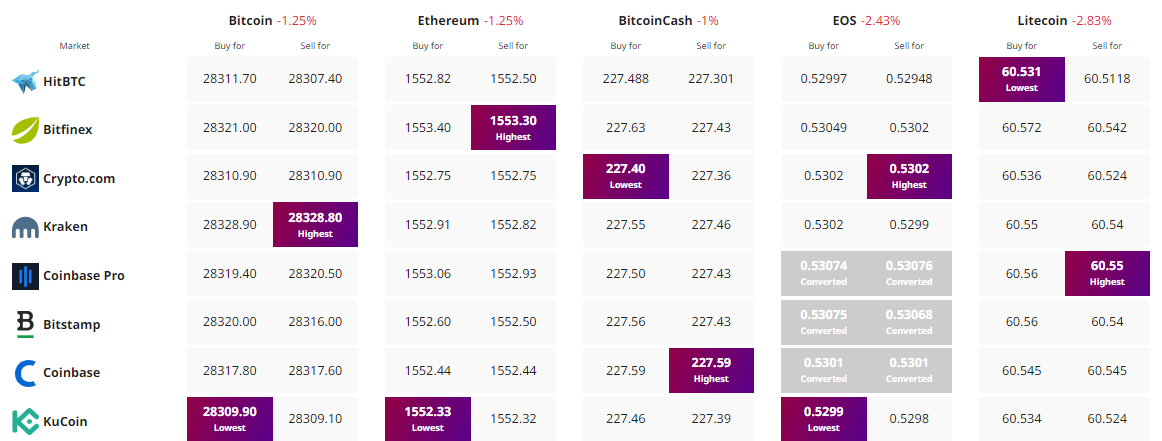The image size is (1162, 441).
Task: Click the Bitfinex green leaf icon
Action: (25, 130)
